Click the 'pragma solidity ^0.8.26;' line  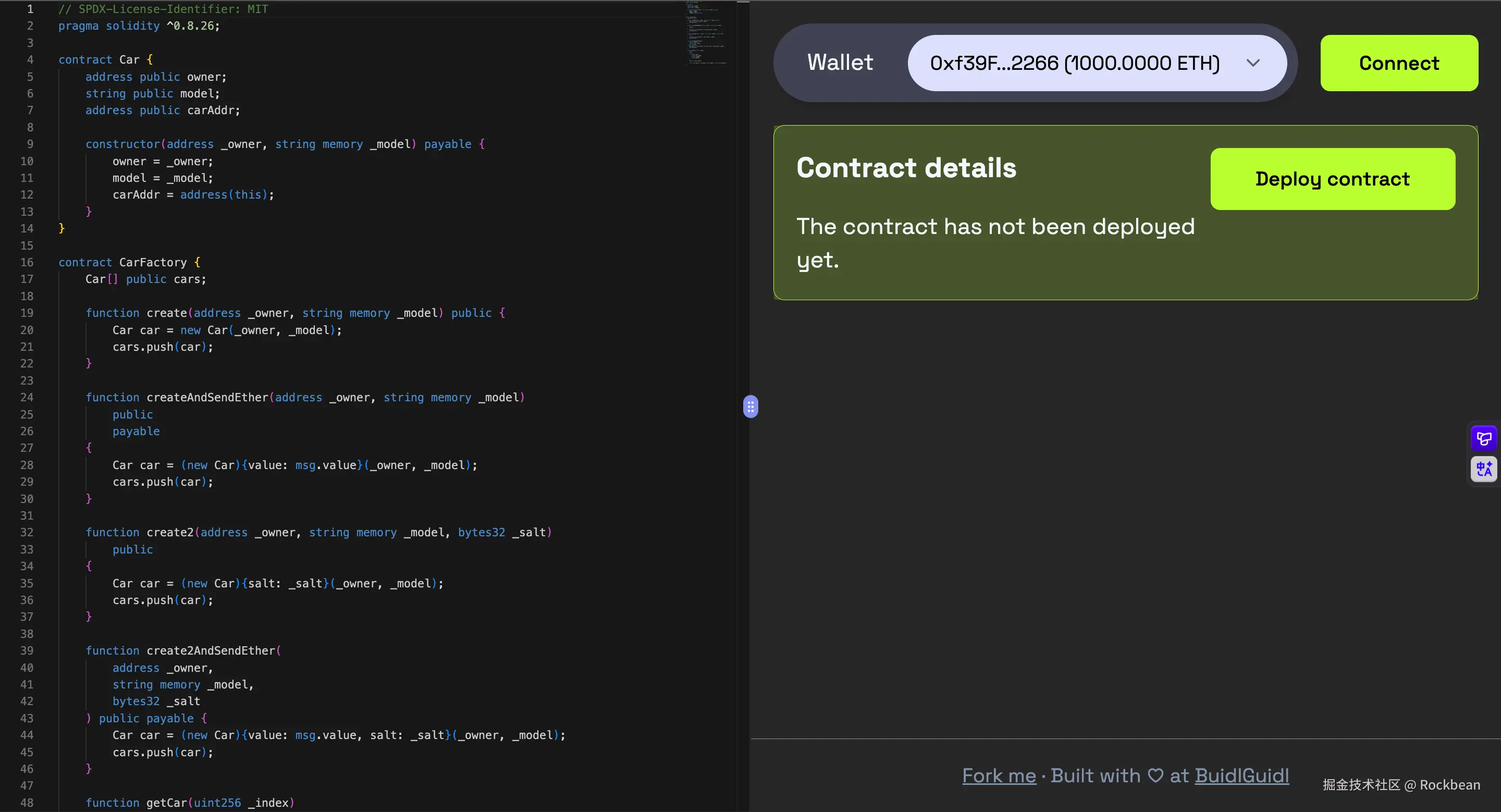tap(139, 26)
